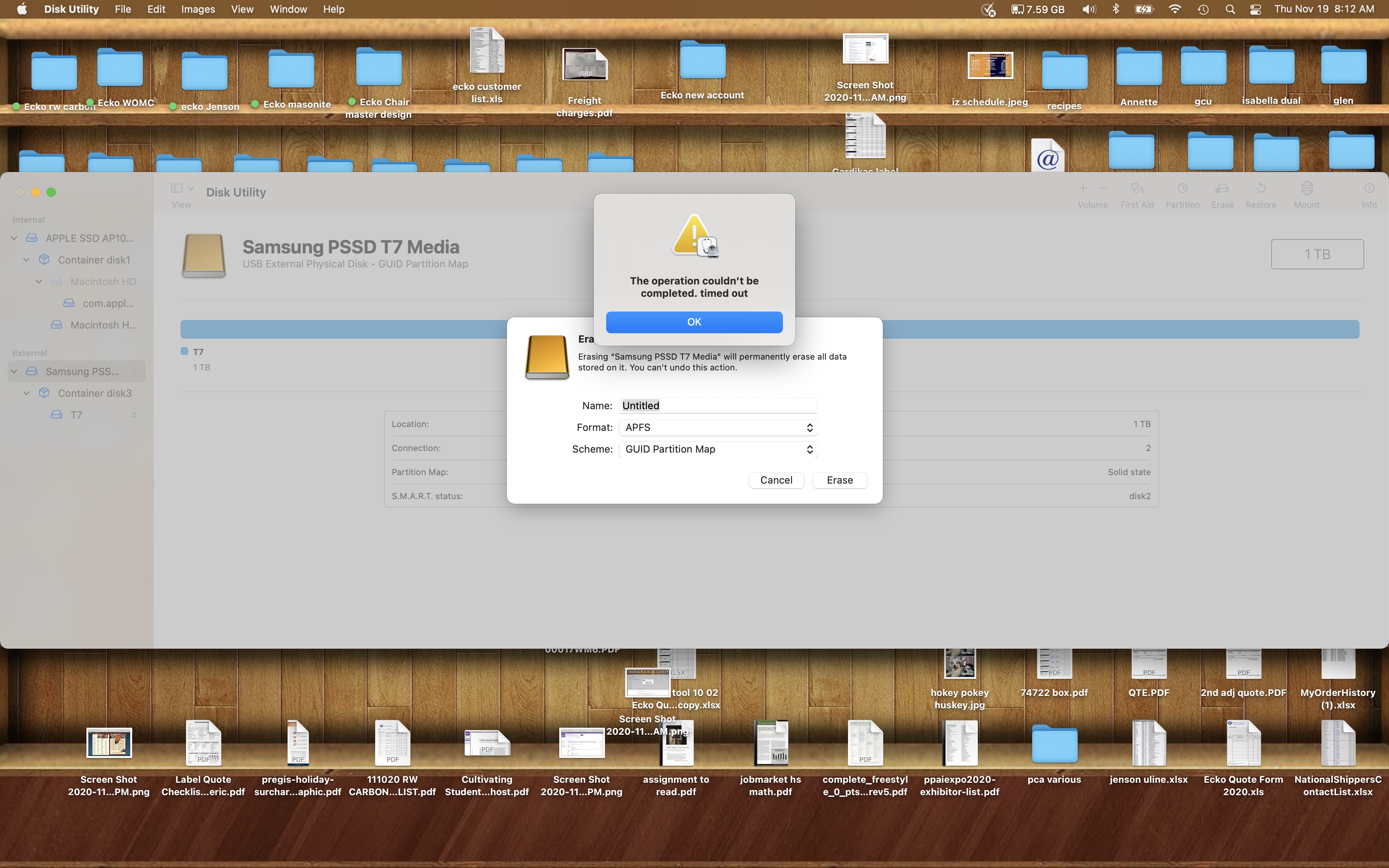Collapse the APPLE SSD disk tree
Image resolution: width=1389 pixels, height=868 pixels.
(x=14, y=238)
